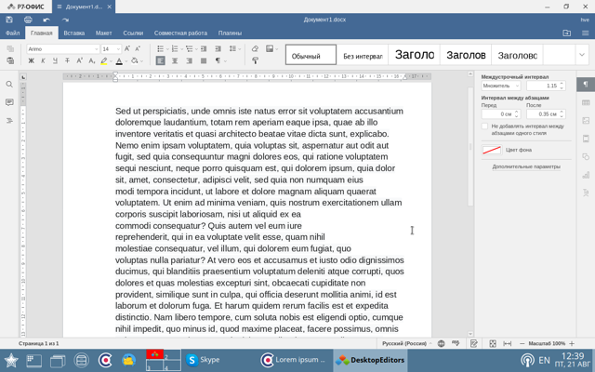
Task: Print the document using the printer icon
Action: (x=28, y=20)
